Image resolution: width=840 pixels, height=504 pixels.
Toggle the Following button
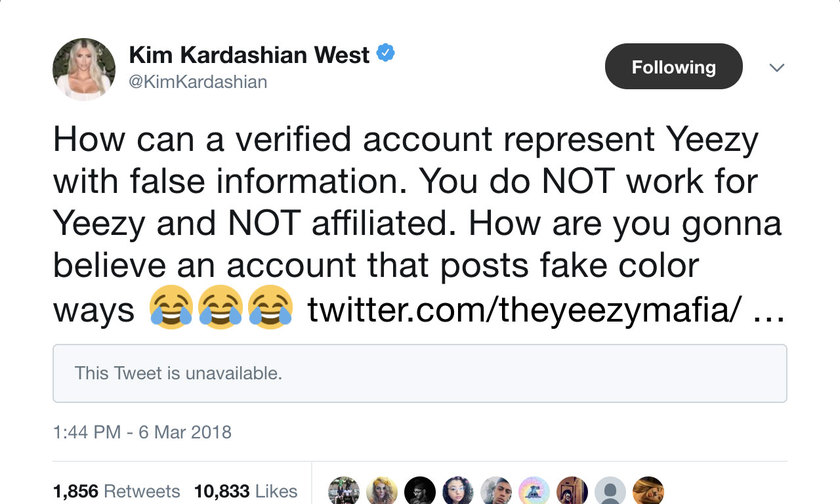[673, 67]
